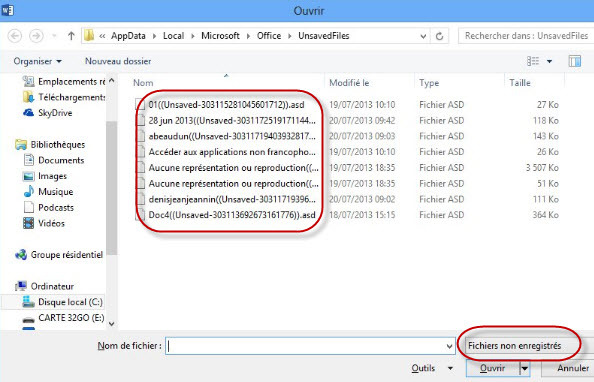
Task: Navigate to Microsoft in the path
Action: point(220,36)
